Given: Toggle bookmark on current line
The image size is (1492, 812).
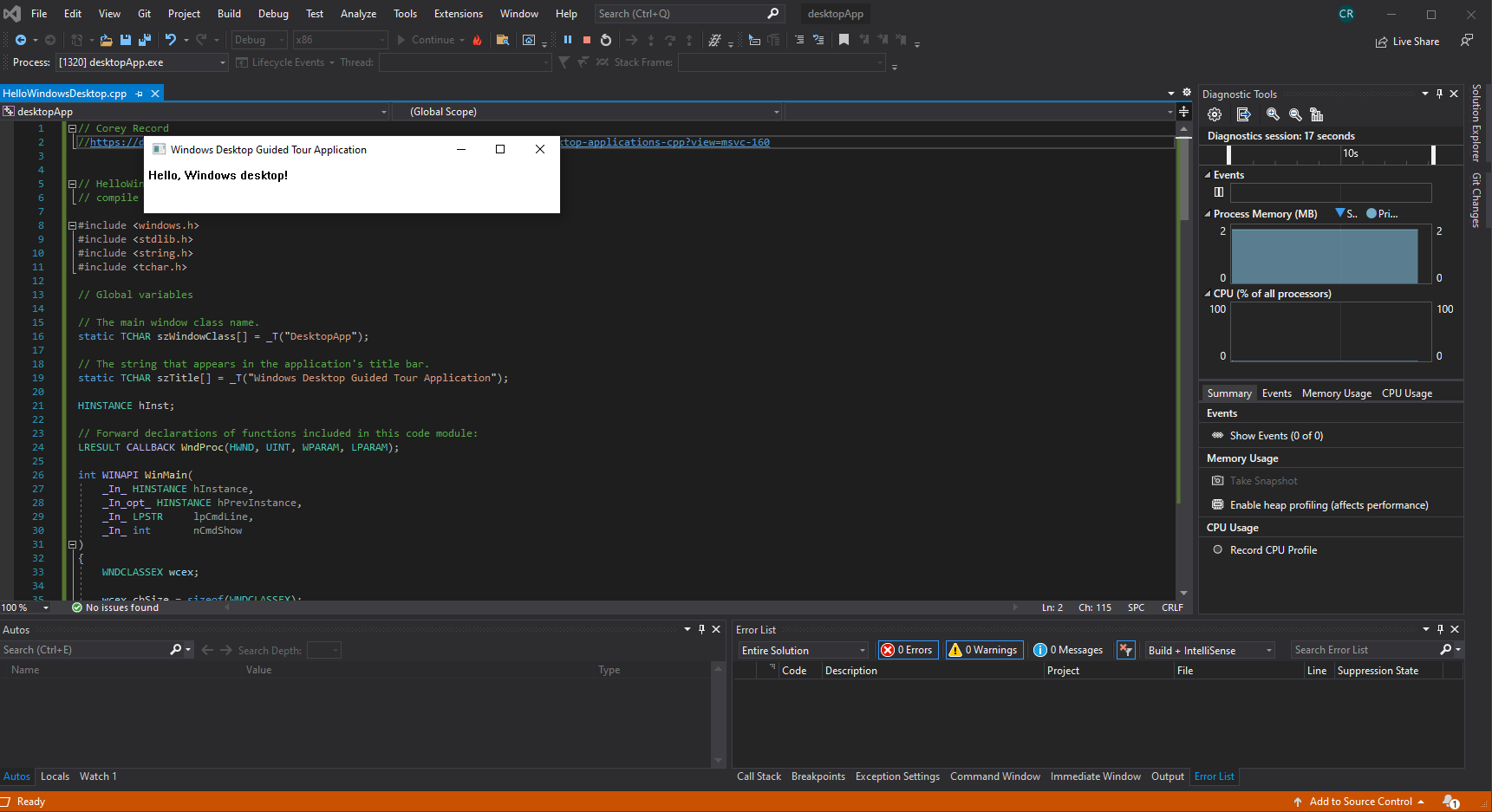Looking at the screenshot, I should tap(844, 40).
